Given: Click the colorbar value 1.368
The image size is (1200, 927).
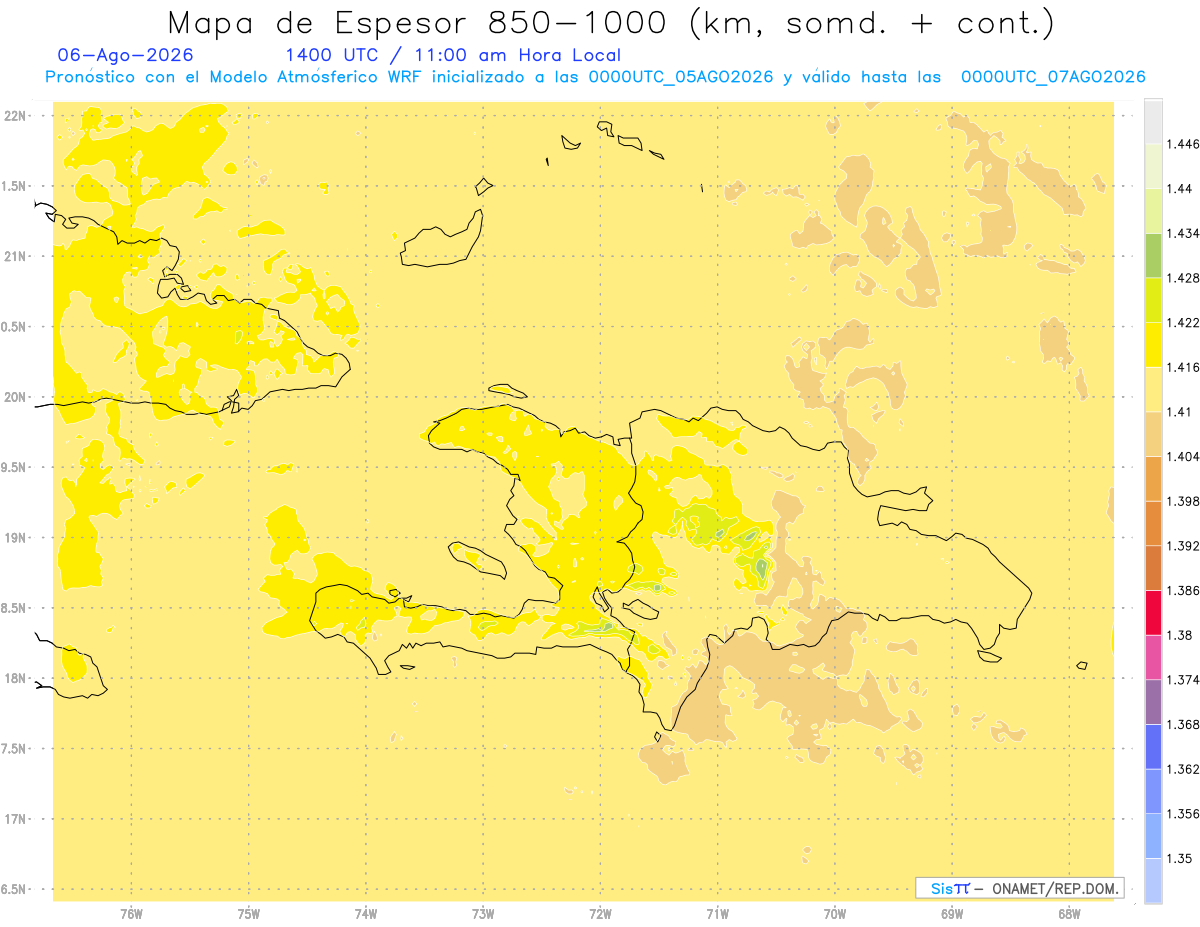Looking at the screenshot, I should coord(1183,724).
